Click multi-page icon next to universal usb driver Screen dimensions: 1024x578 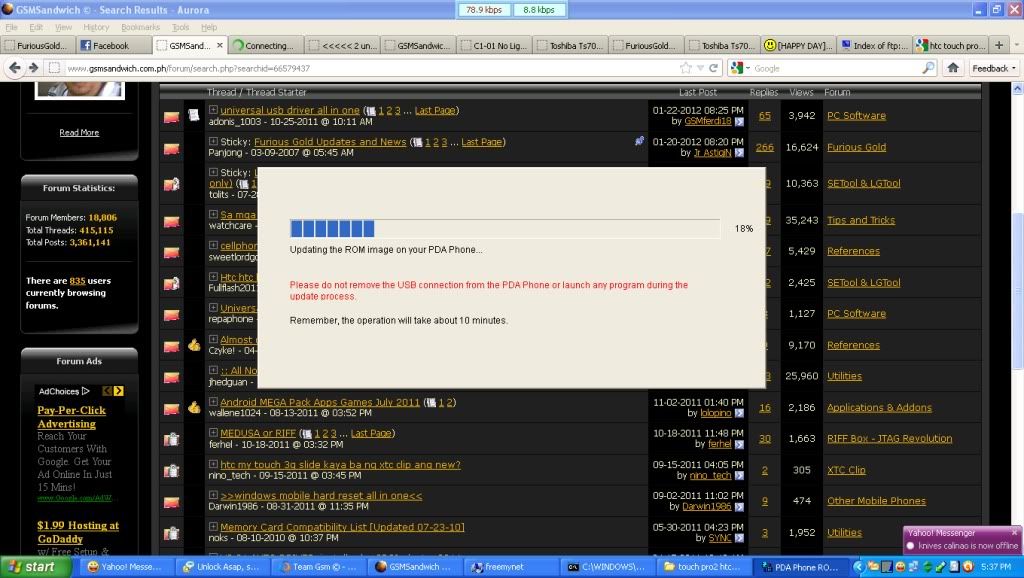pos(370,111)
